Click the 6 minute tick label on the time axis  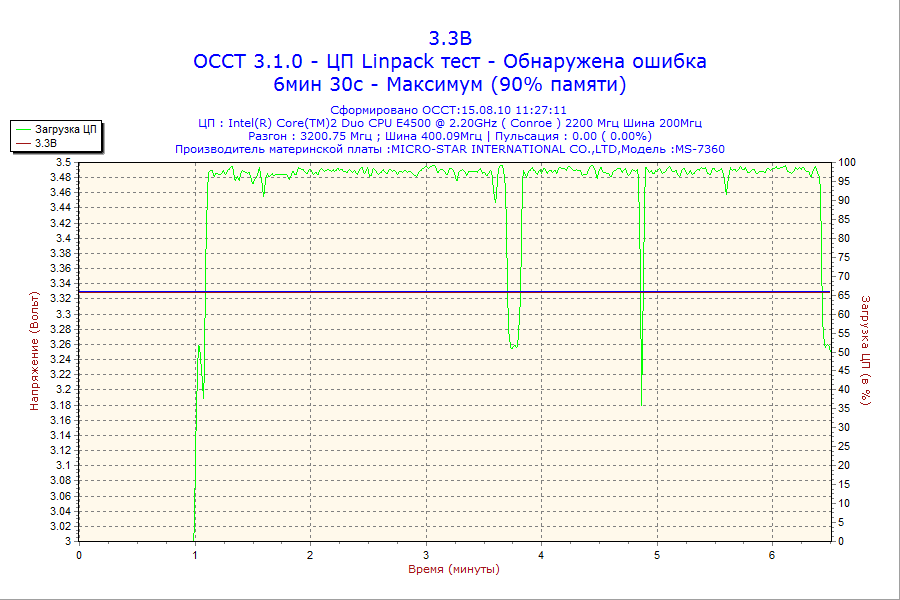772,555
